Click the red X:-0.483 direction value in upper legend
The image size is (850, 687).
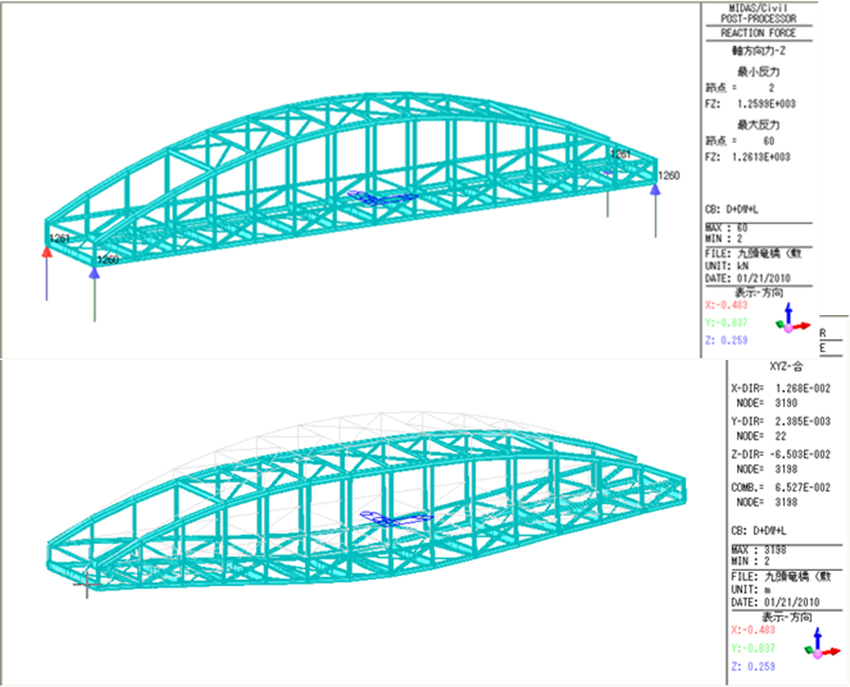727,305
